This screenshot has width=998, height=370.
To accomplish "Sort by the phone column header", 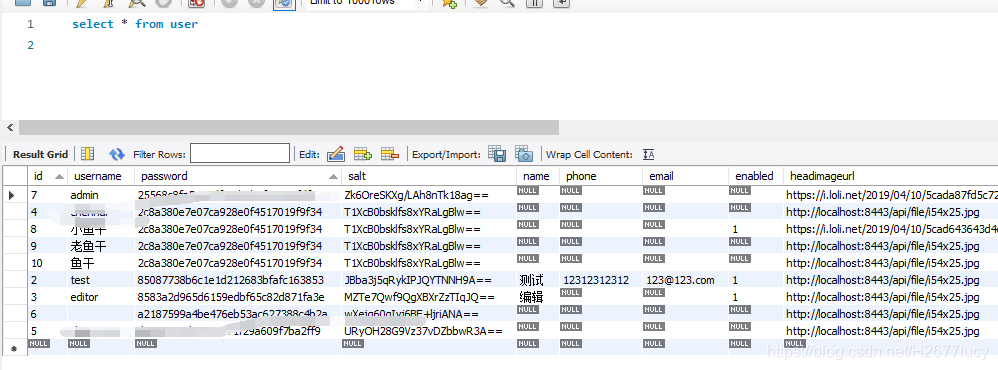I will pos(601,176).
